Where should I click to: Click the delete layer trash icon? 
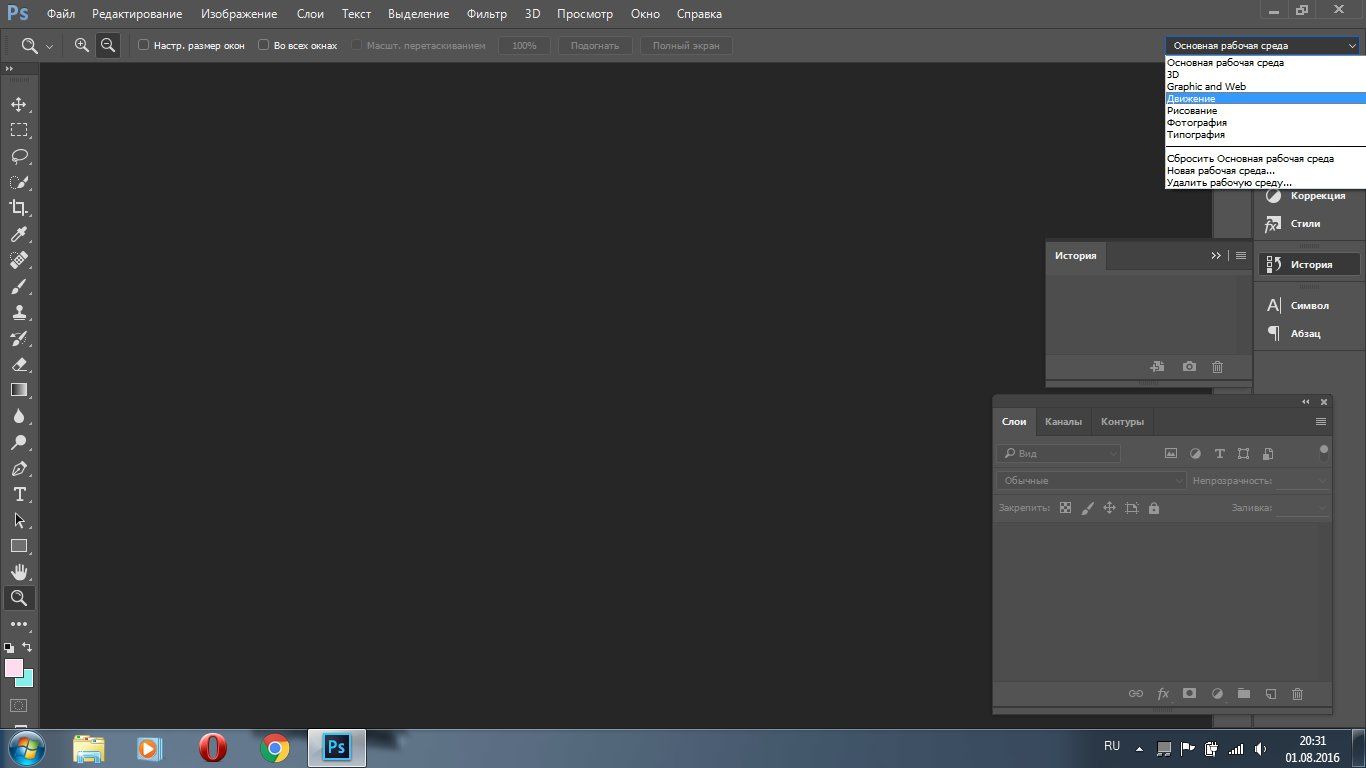(x=1298, y=693)
